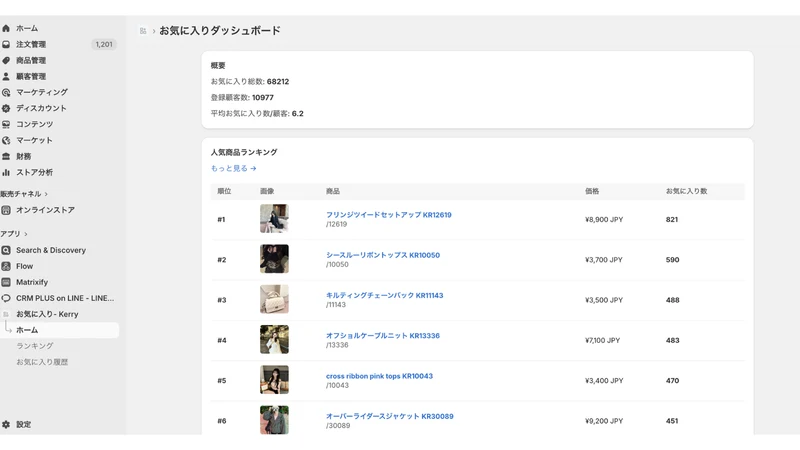The width and height of the screenshot is (800, 450).
Task: Click the ¥8,900 JPY price cell
Action: [x=604, y=219]
